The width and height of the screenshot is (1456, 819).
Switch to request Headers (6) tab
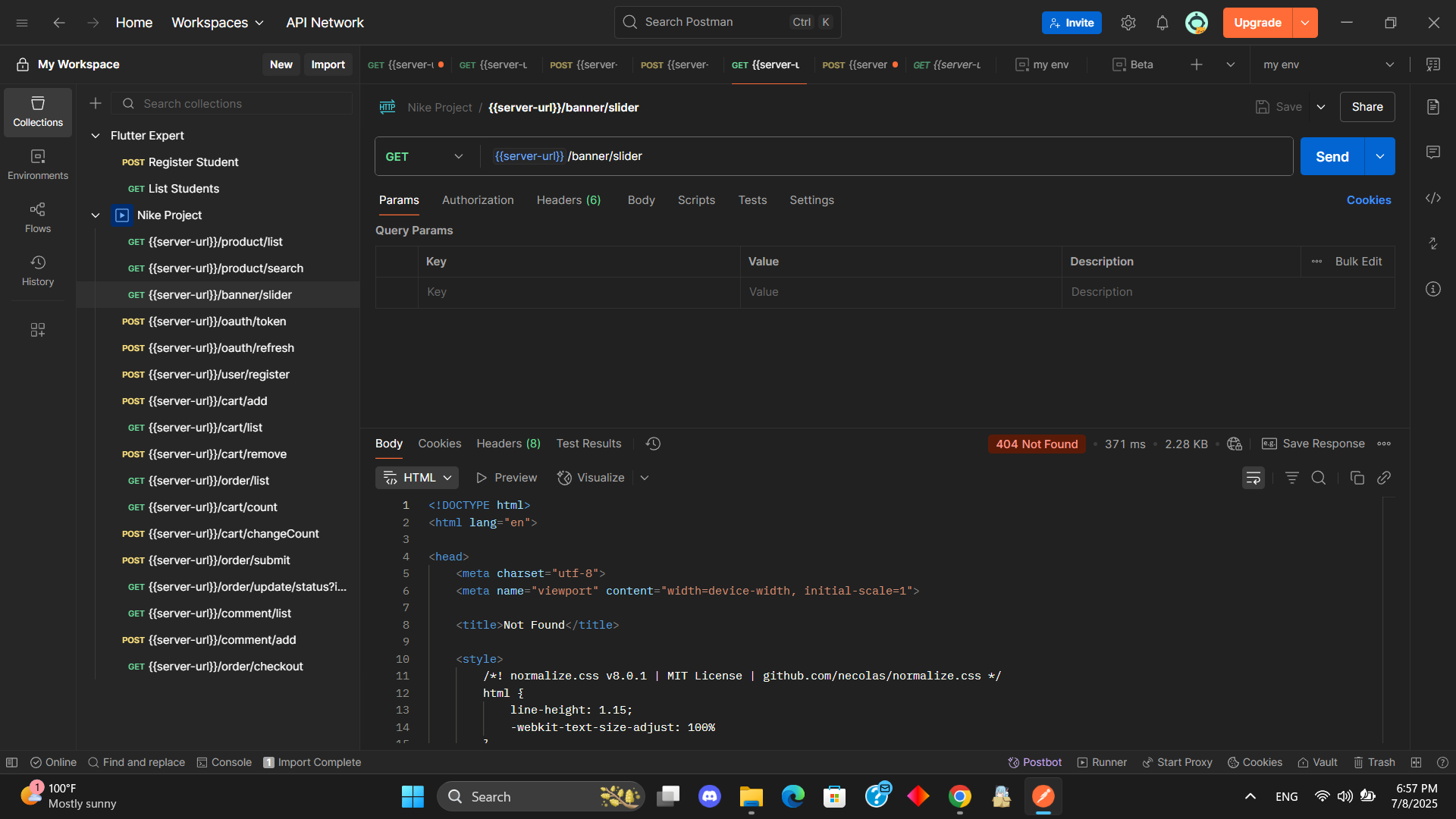pyautogui.click(x=569, y=200)
